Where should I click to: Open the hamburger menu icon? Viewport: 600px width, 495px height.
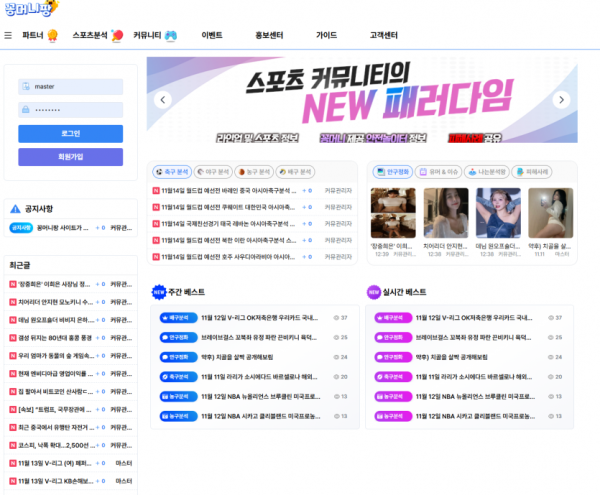(x=8, y=35)
